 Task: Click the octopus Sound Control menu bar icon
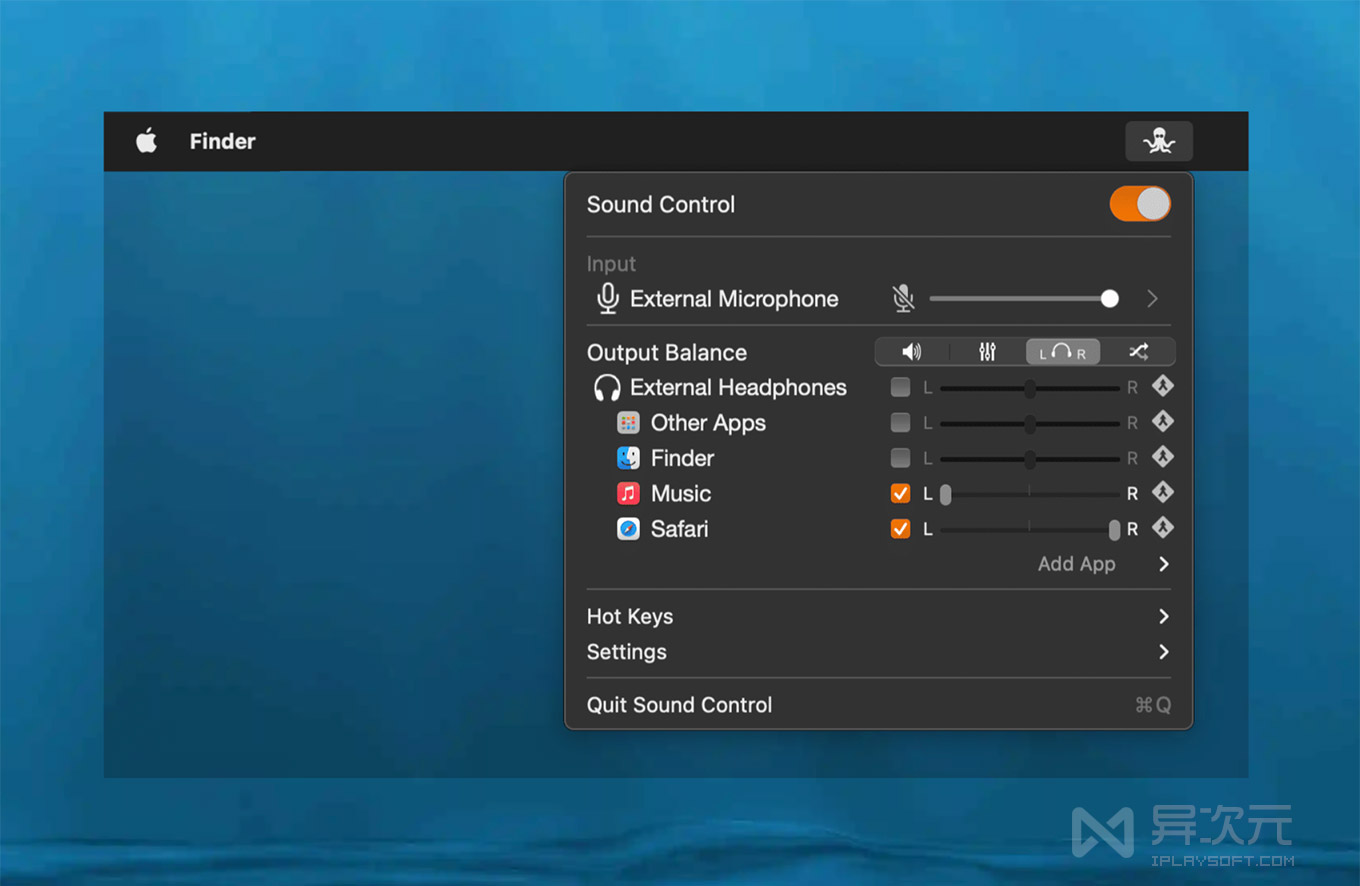pyautogui.click(x=1158, y=141)
